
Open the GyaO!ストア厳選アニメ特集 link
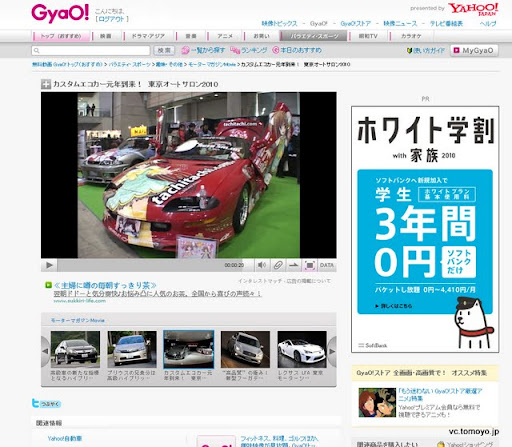(x=440, y=394)
